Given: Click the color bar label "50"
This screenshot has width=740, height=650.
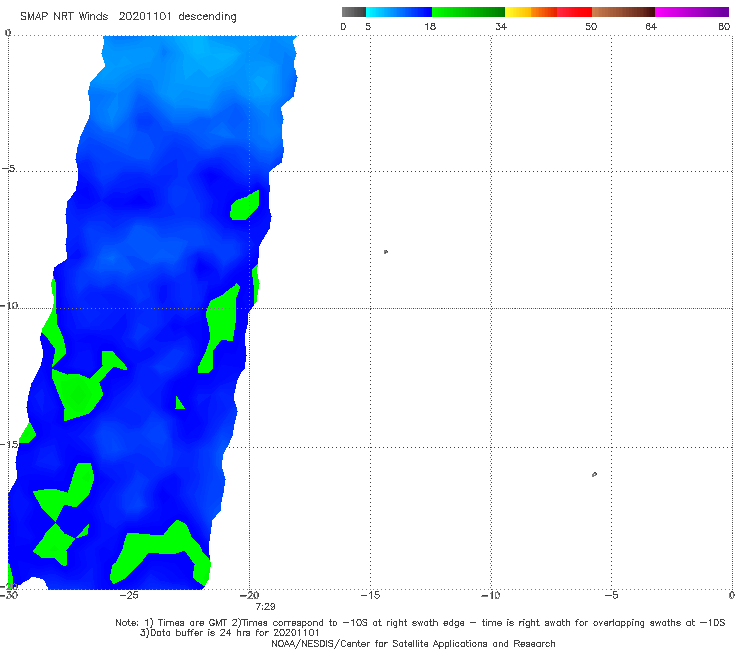Looking at the screenshot, I should pyautogui.click(x=591, y=26).
